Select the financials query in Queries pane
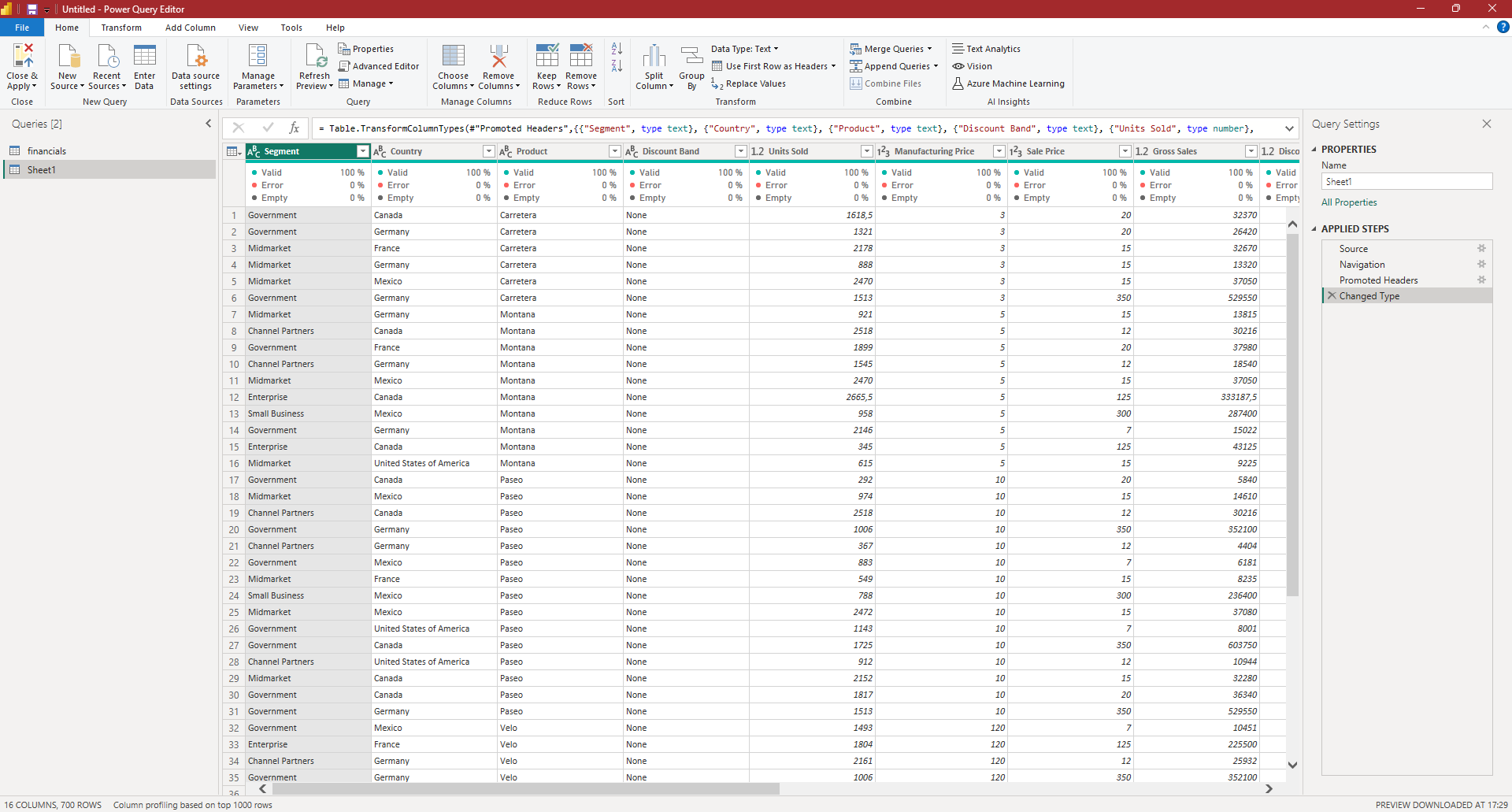This screenshot has height=812, width=1512. coord(45,150)
